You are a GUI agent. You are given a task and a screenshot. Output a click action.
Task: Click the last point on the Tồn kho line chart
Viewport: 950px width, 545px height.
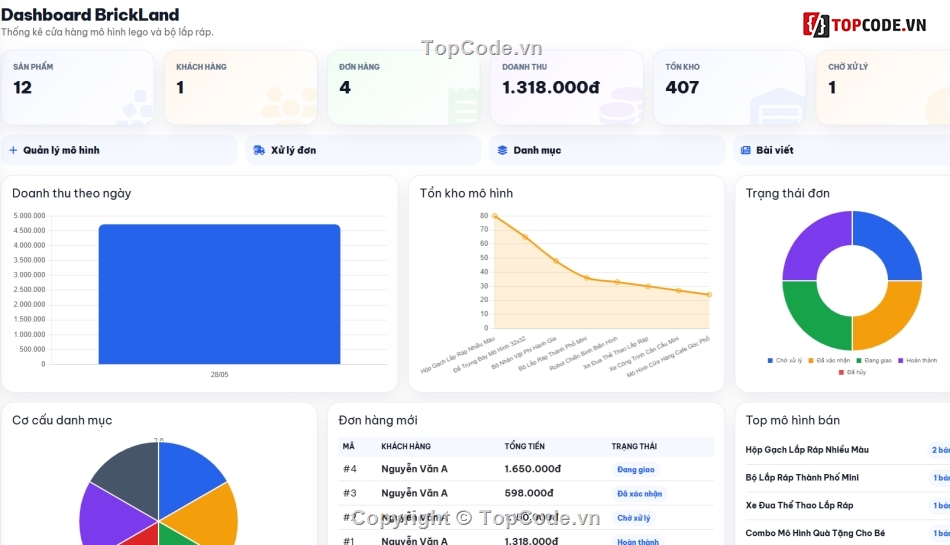(x=709, y=295)
